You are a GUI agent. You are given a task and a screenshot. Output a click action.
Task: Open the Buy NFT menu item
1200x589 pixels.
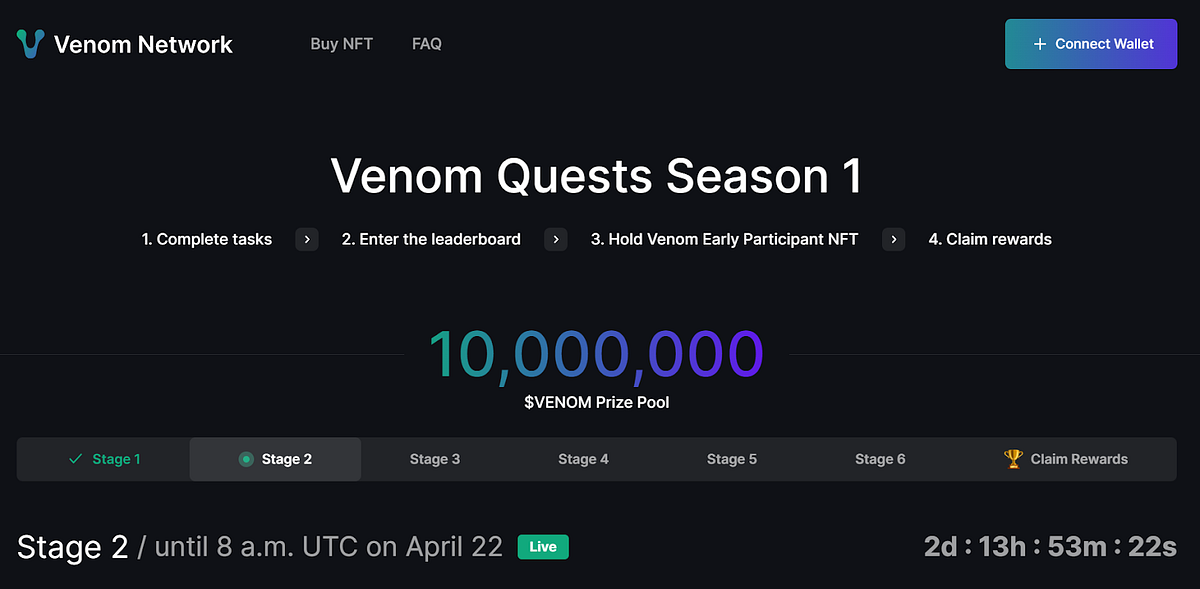tap(341, 43)
